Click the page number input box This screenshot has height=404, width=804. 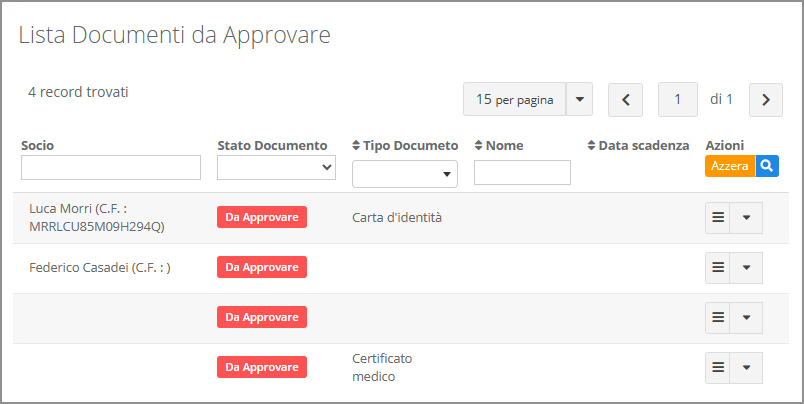(678, 99)
